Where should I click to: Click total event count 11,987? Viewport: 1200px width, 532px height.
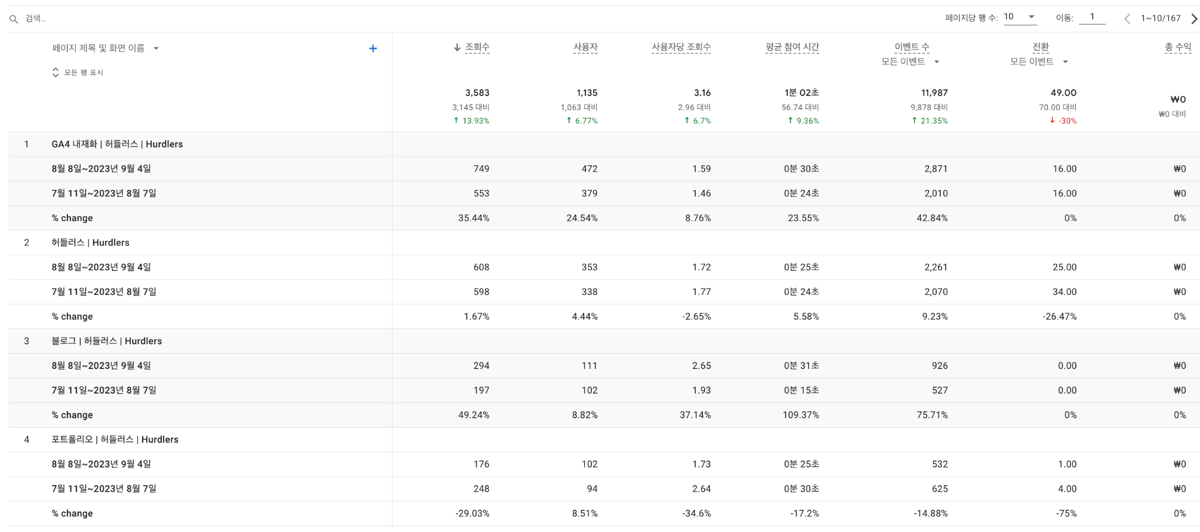coord(934,93)
